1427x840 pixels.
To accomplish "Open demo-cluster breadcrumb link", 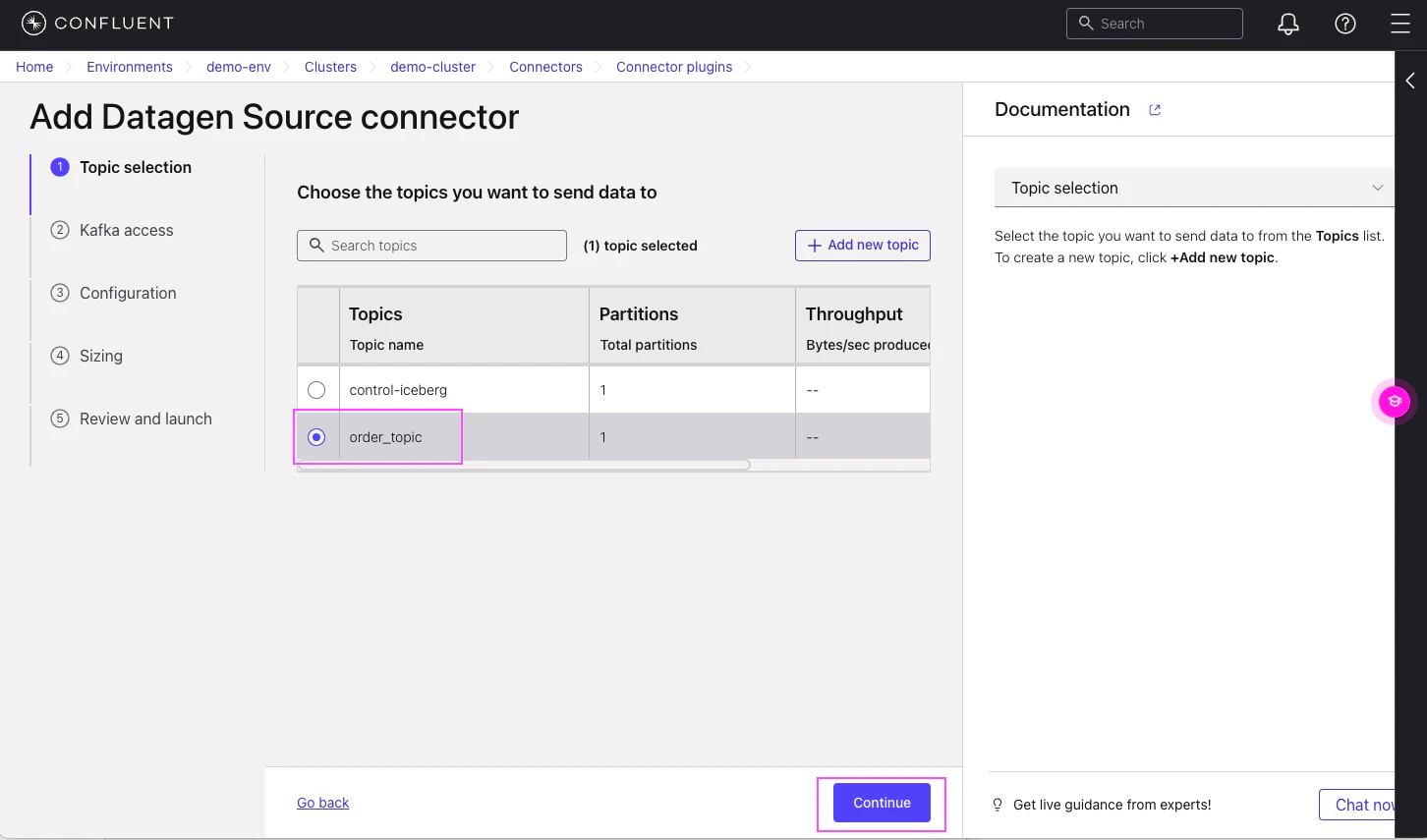I will click(432, 67).
